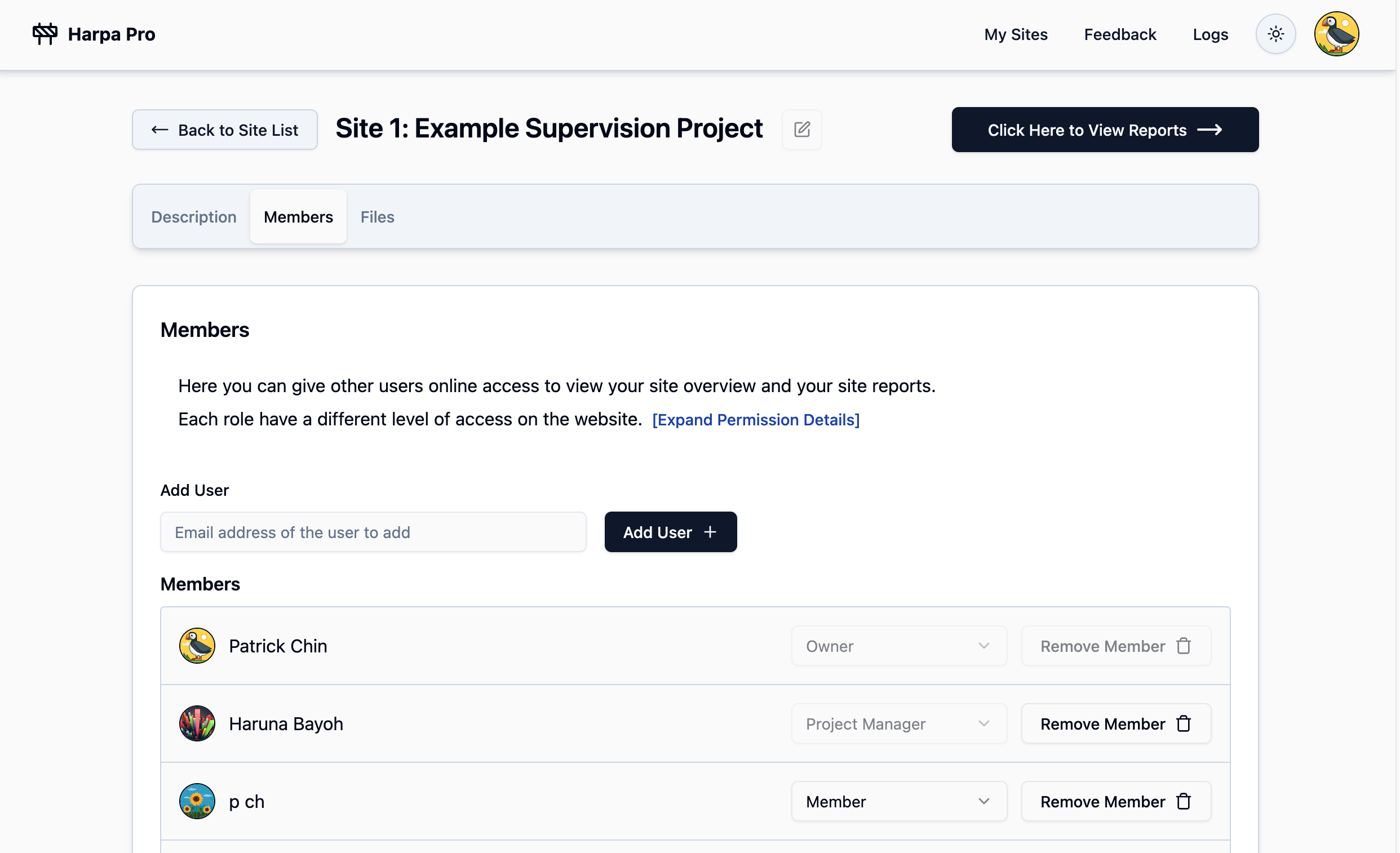Viewport: 1400px width, 853px height.
Task: Click the edit site name pencil icon
Action: [x=801, y=130]
